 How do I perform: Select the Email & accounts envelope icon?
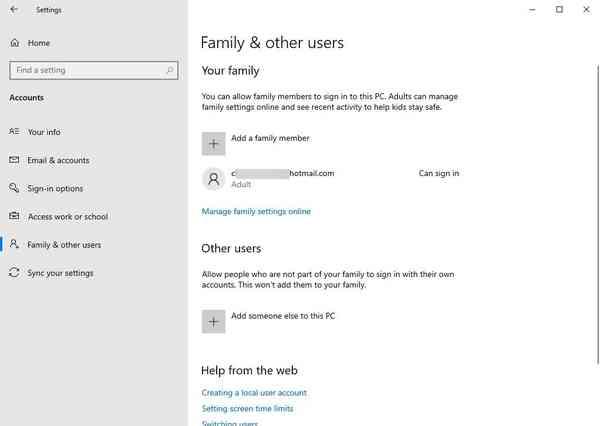tap(14, 160)
